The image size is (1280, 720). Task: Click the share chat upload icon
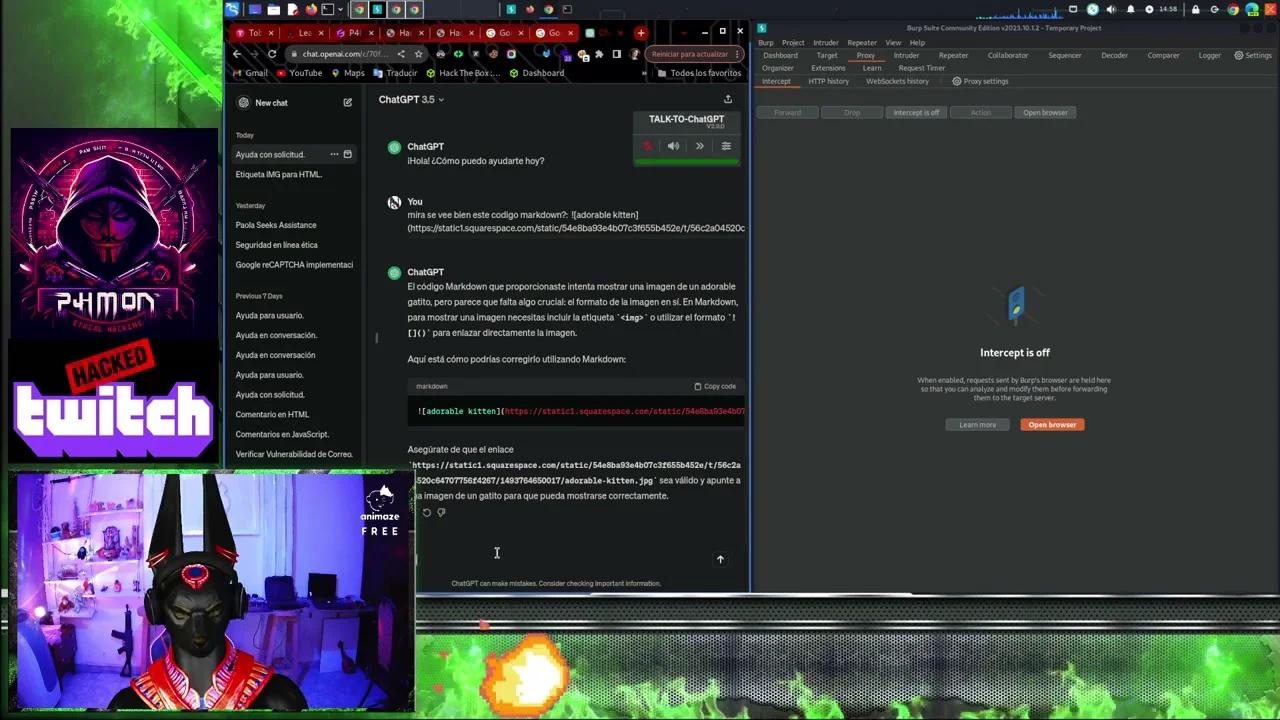[728, 99]
